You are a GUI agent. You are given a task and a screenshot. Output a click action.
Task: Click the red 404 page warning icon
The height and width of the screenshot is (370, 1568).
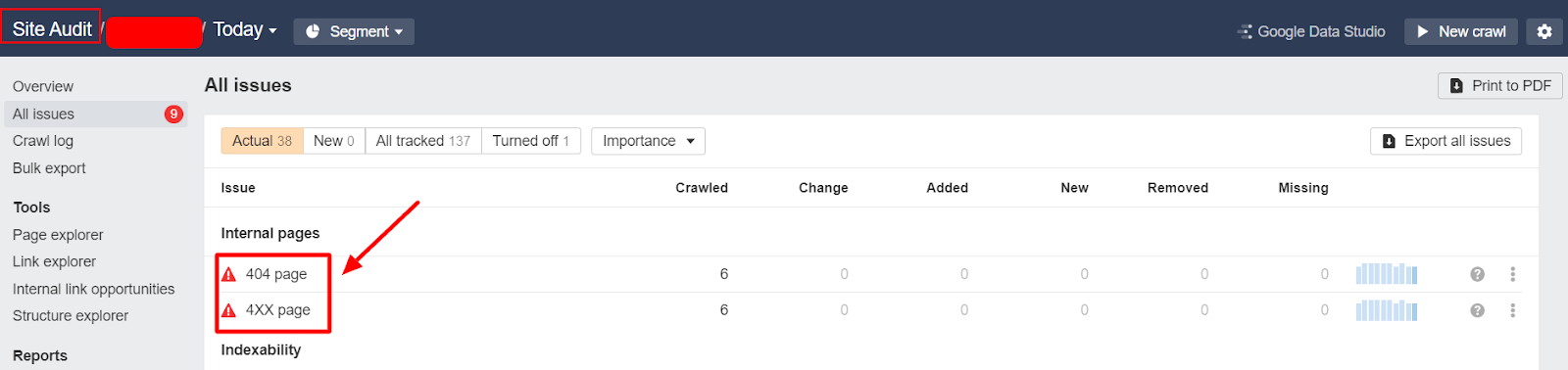tap(228, 274)
